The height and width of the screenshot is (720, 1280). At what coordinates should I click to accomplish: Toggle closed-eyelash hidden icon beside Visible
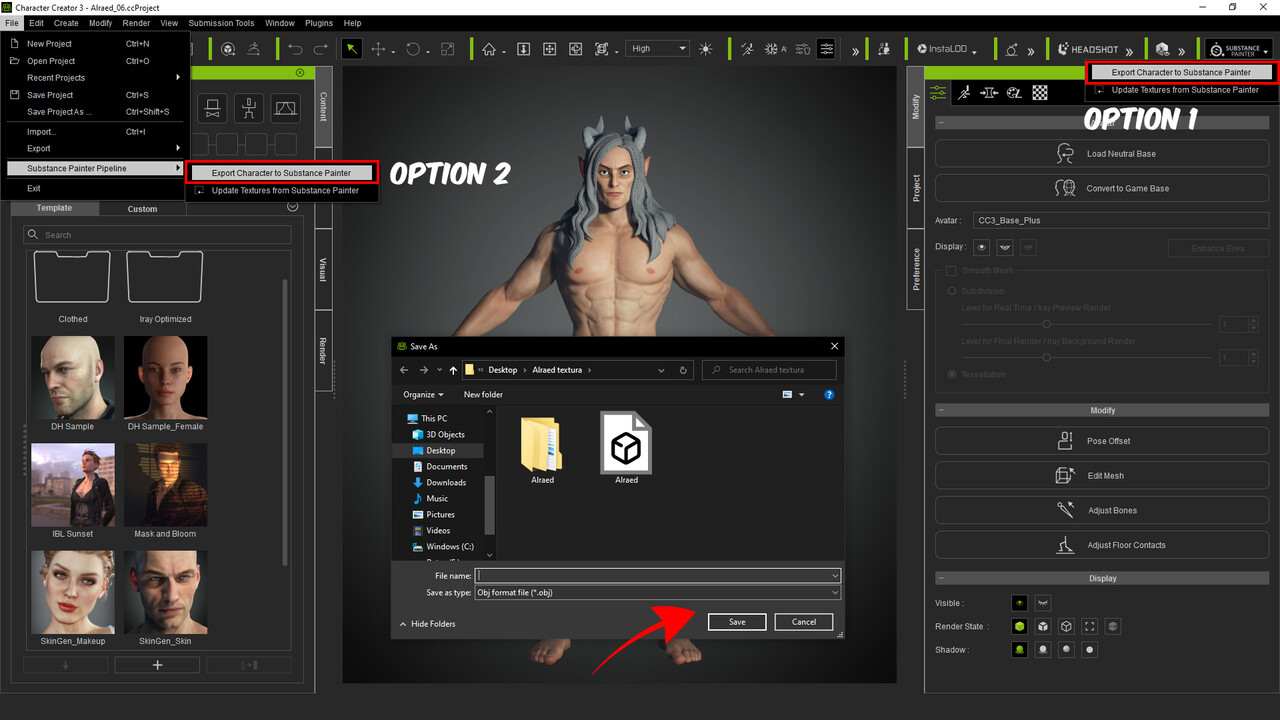tap(1043, 603)
